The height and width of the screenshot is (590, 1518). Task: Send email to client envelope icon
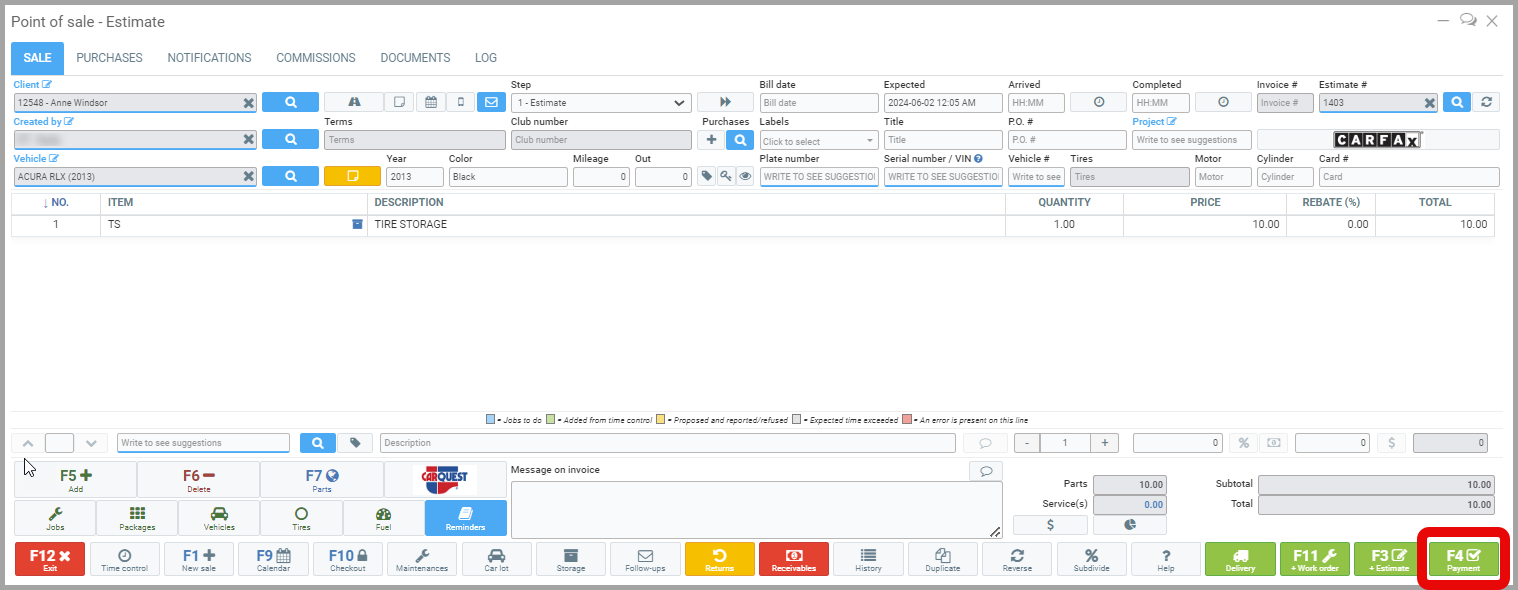490,102
